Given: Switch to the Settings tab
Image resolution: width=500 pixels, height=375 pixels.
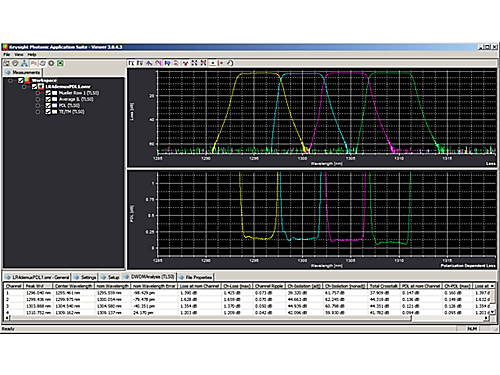Looking at the screenshot, I should [85, 277].
